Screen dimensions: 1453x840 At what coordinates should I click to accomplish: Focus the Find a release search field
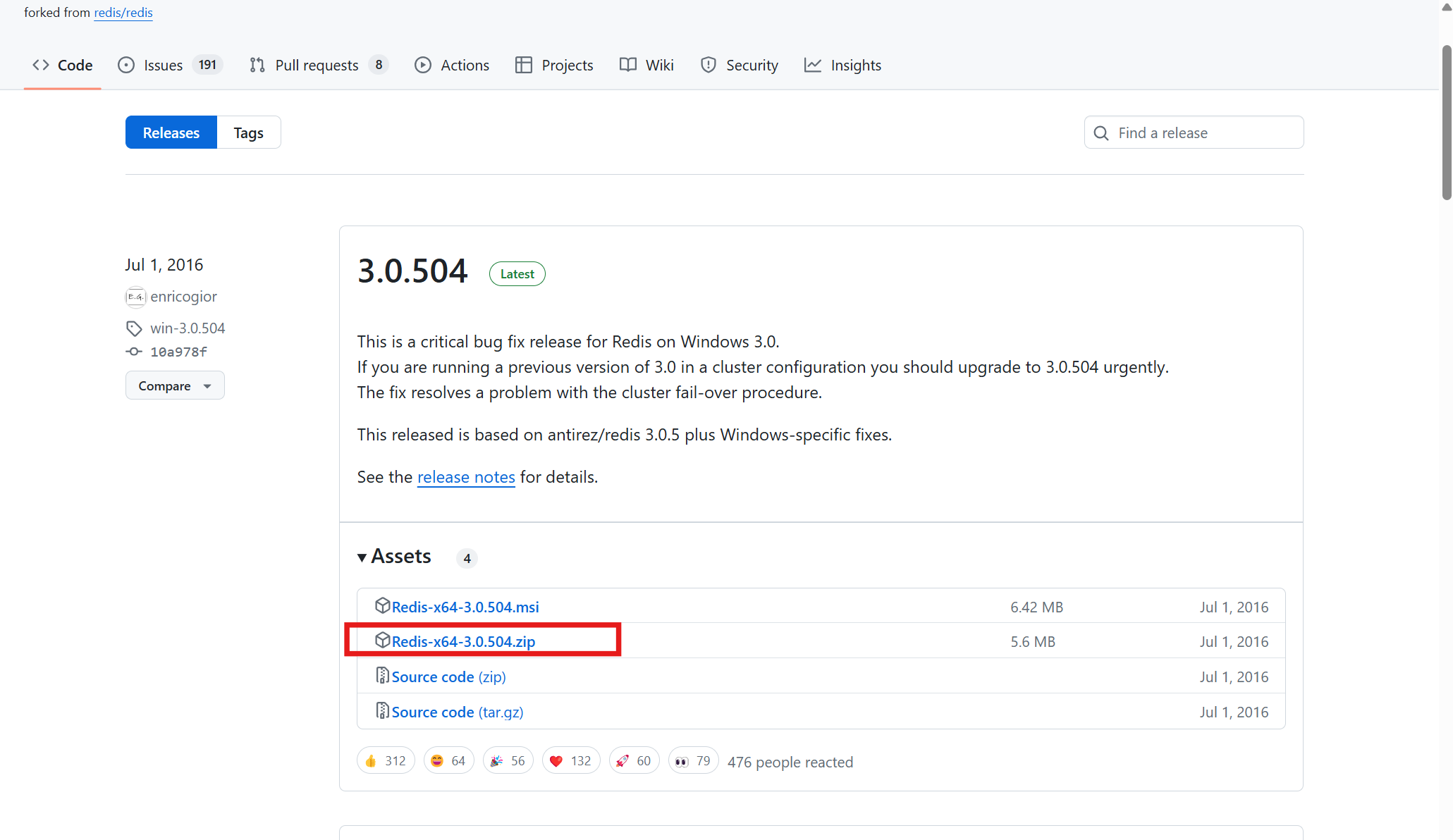pyautogui.click(x=1194, y=132)
